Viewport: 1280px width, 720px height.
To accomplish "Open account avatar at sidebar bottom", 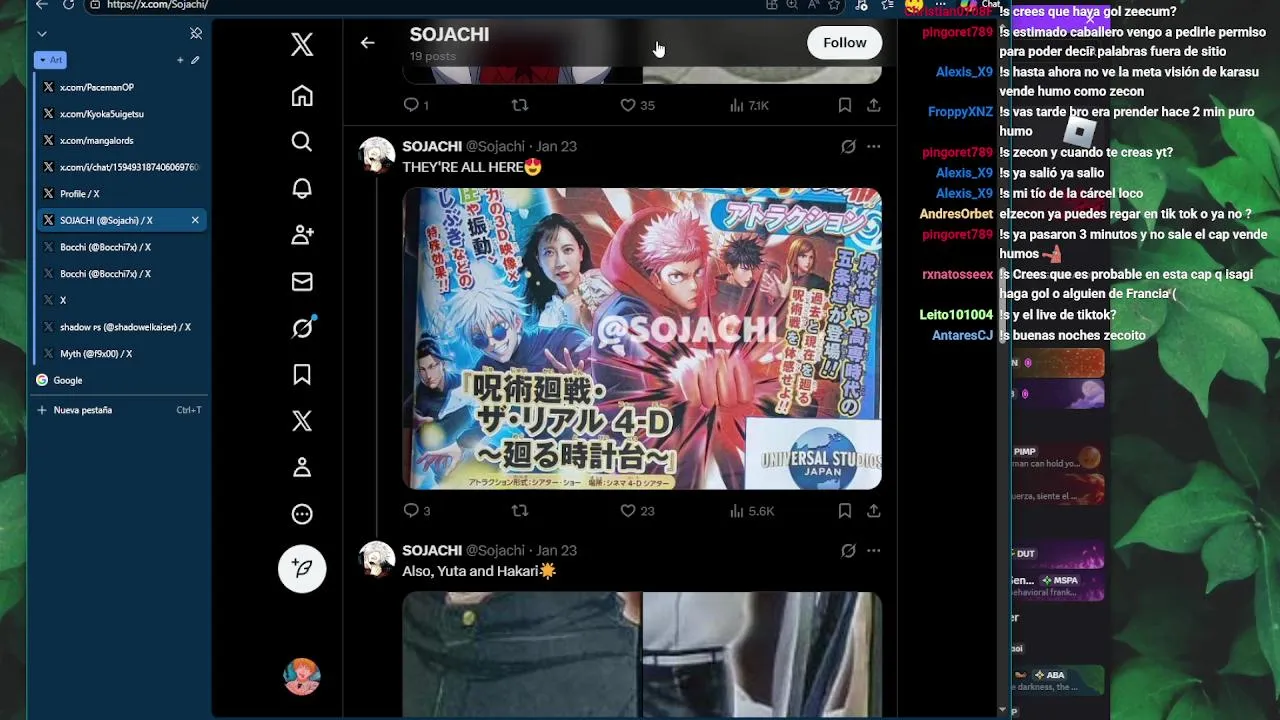I will pos(302,677).
